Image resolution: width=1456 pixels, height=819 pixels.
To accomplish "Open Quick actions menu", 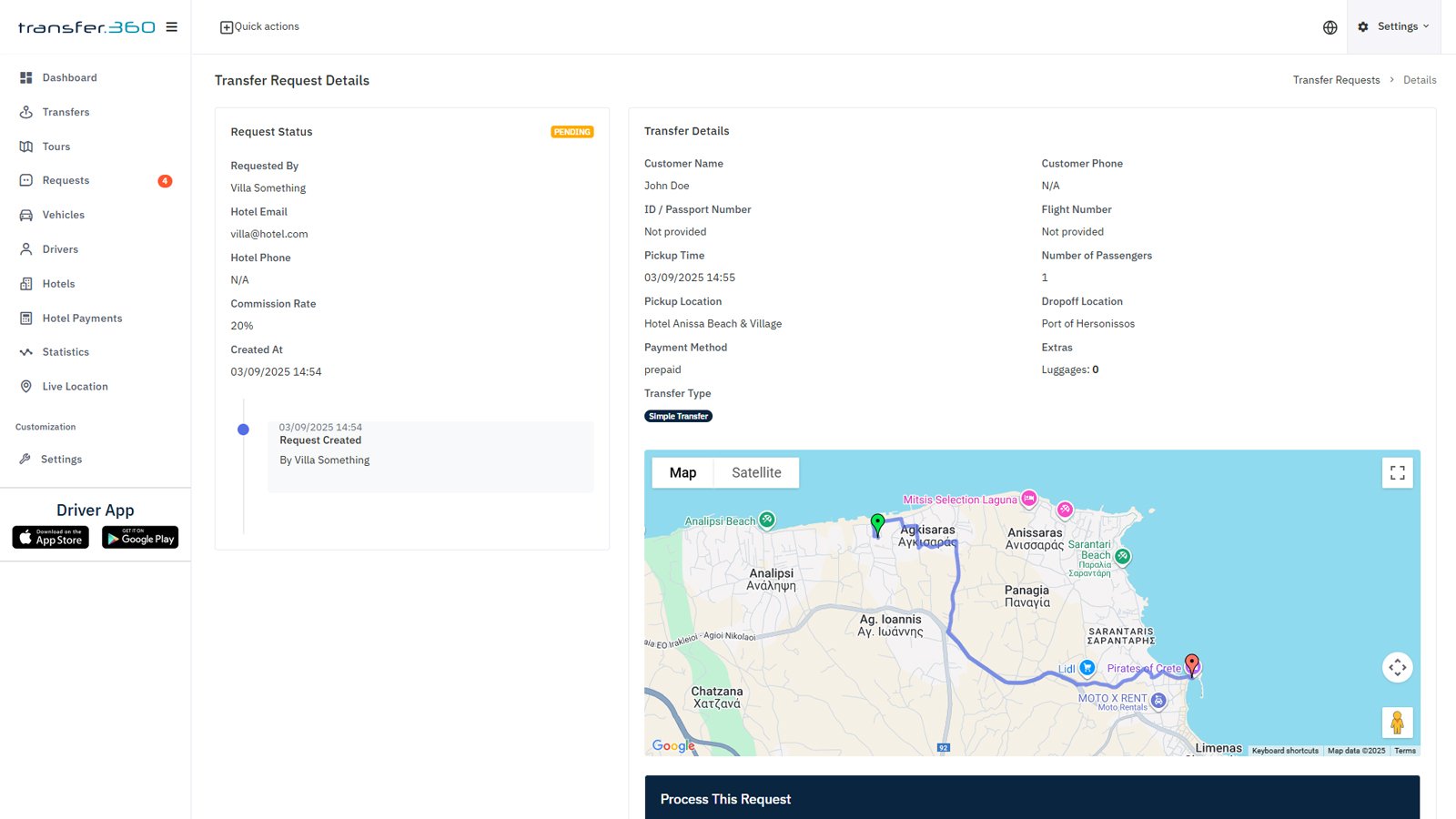I will pyautogui.click(x=259, y=27).
